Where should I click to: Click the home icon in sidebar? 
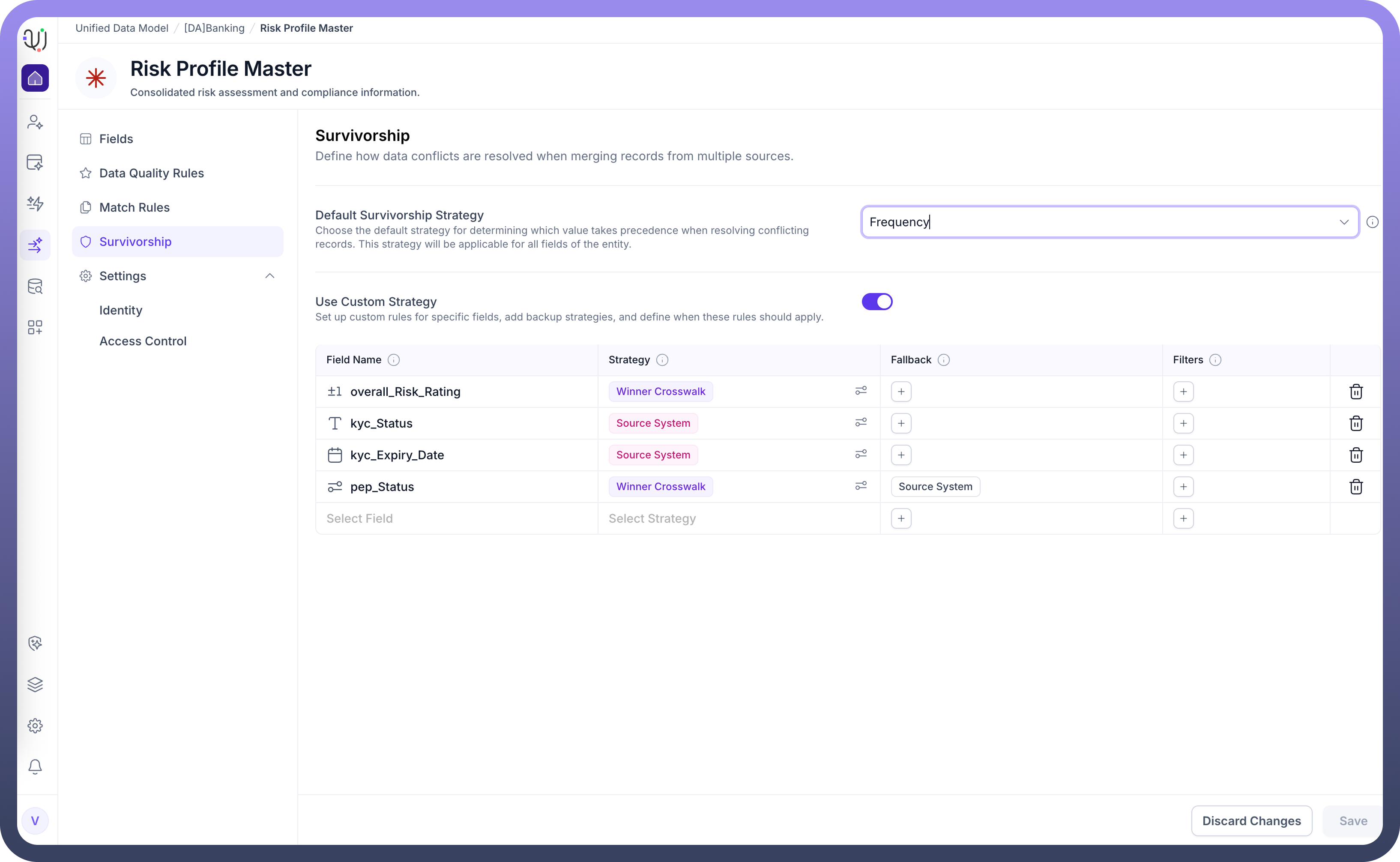35,78
